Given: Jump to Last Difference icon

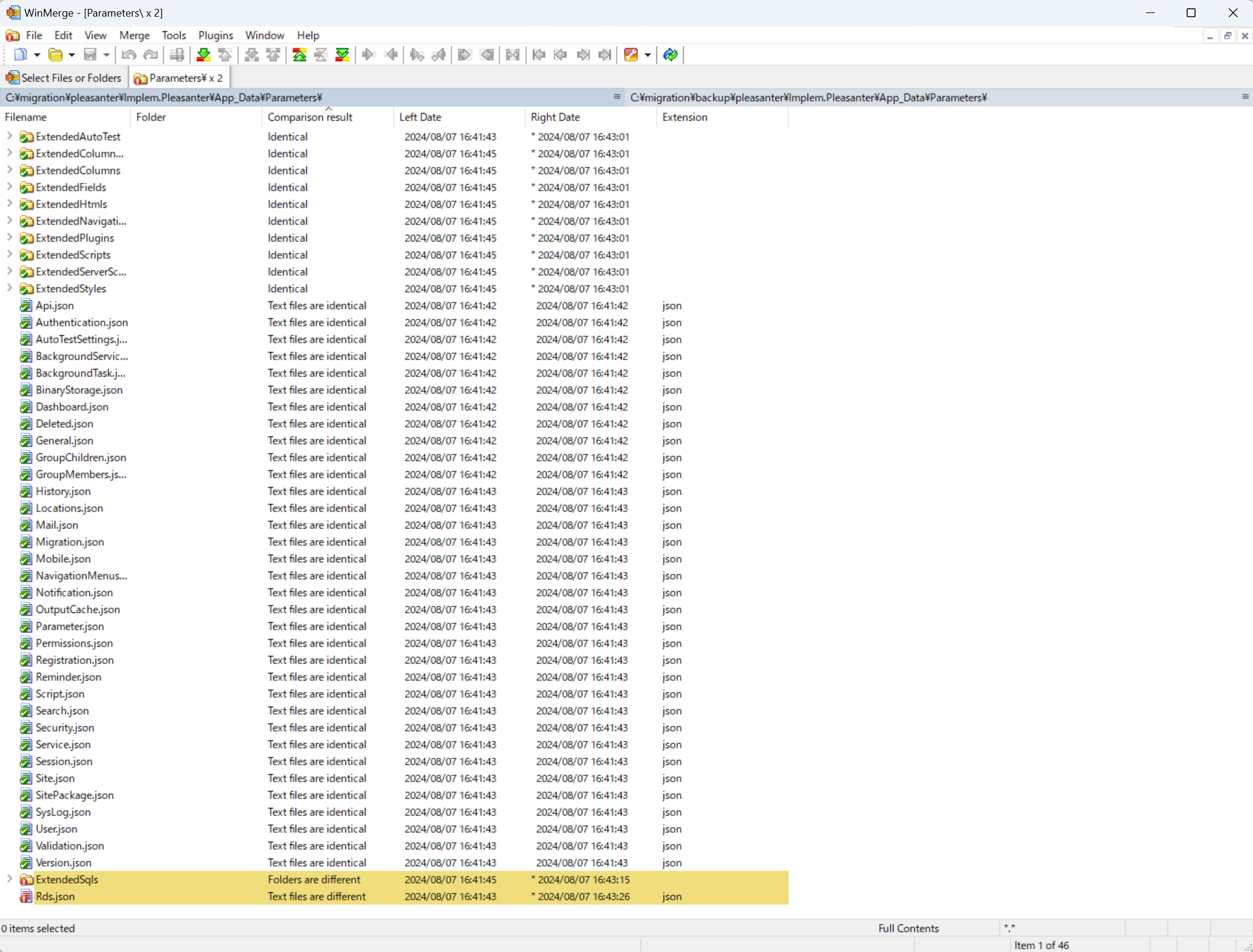Looking at the screenshot, I should pos(342,55).
